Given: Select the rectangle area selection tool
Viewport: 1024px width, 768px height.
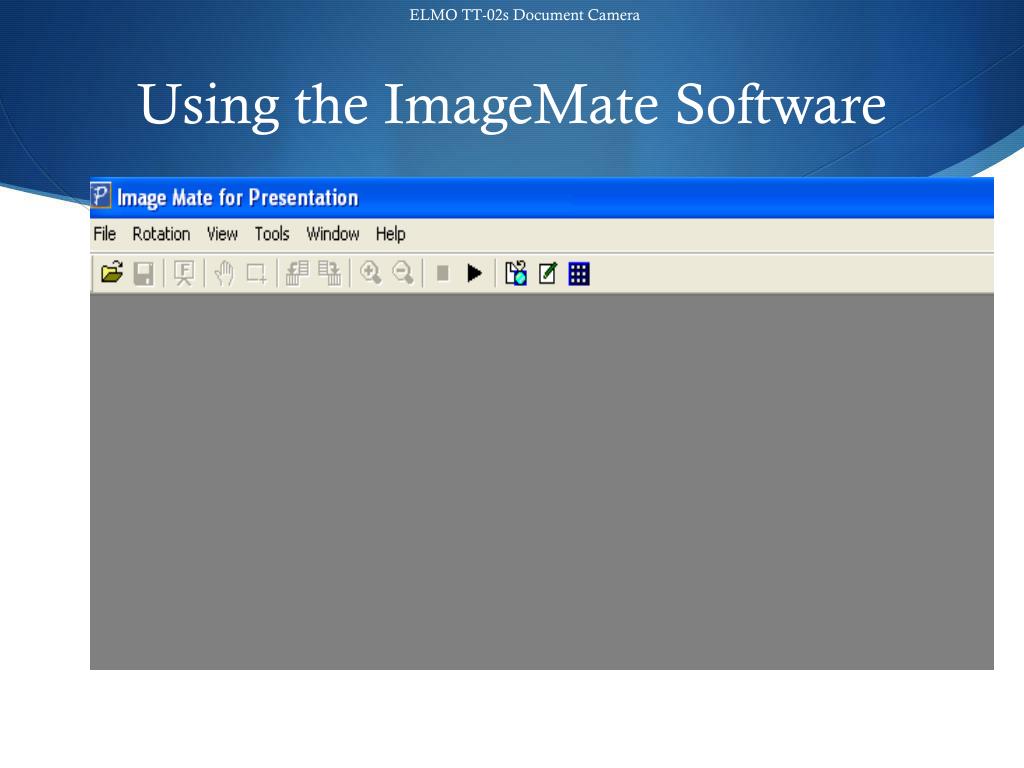Looking at the screenshot, I should 256,274.
